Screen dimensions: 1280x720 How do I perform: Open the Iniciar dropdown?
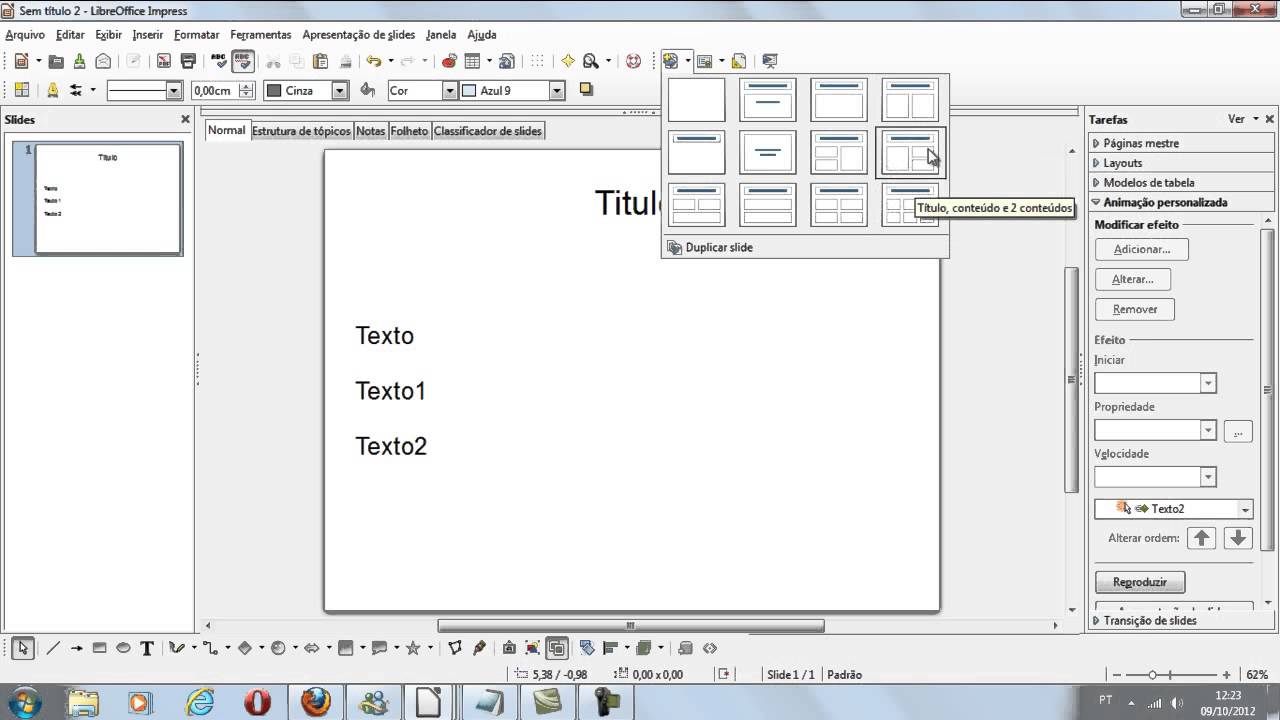click(x=1208, y=383)
